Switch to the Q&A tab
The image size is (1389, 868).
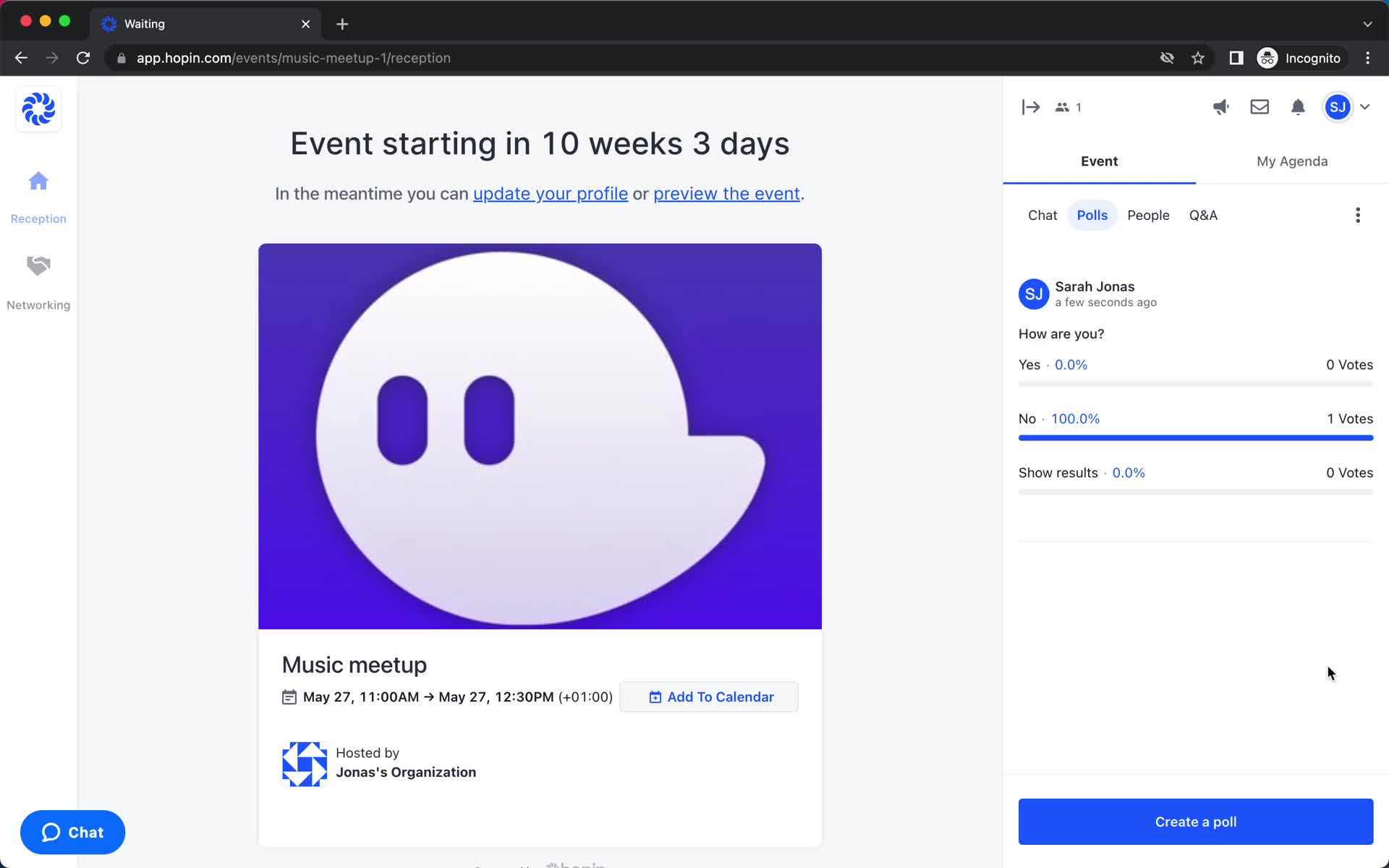coord(1203,215)
